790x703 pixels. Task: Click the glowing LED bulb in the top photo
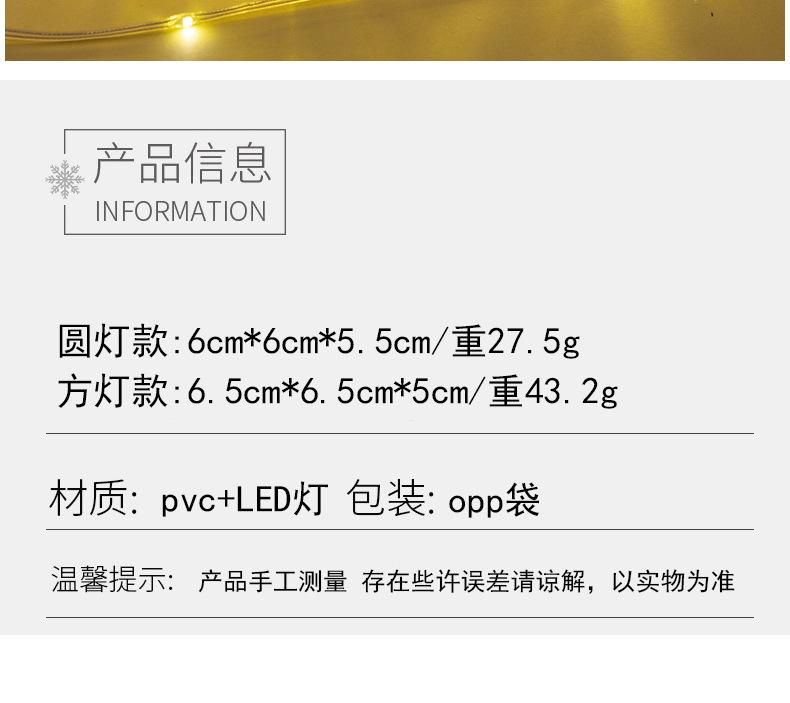pos(187,22)
